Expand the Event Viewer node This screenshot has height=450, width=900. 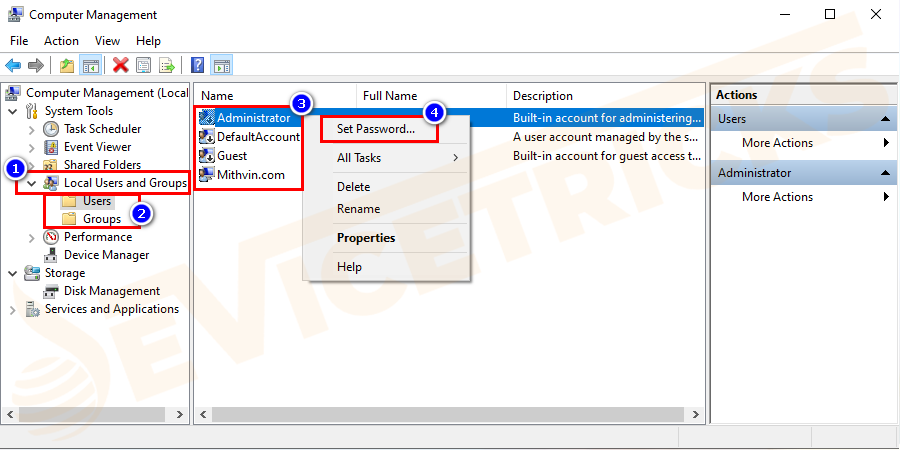pos(32,148)
